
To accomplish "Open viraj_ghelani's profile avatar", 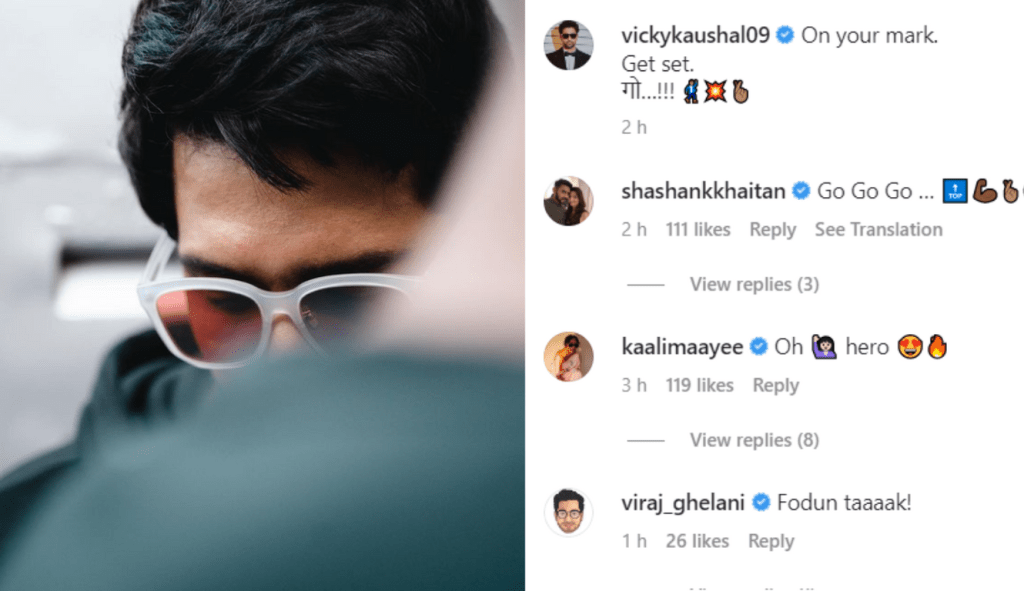I will tap(568, 513).
